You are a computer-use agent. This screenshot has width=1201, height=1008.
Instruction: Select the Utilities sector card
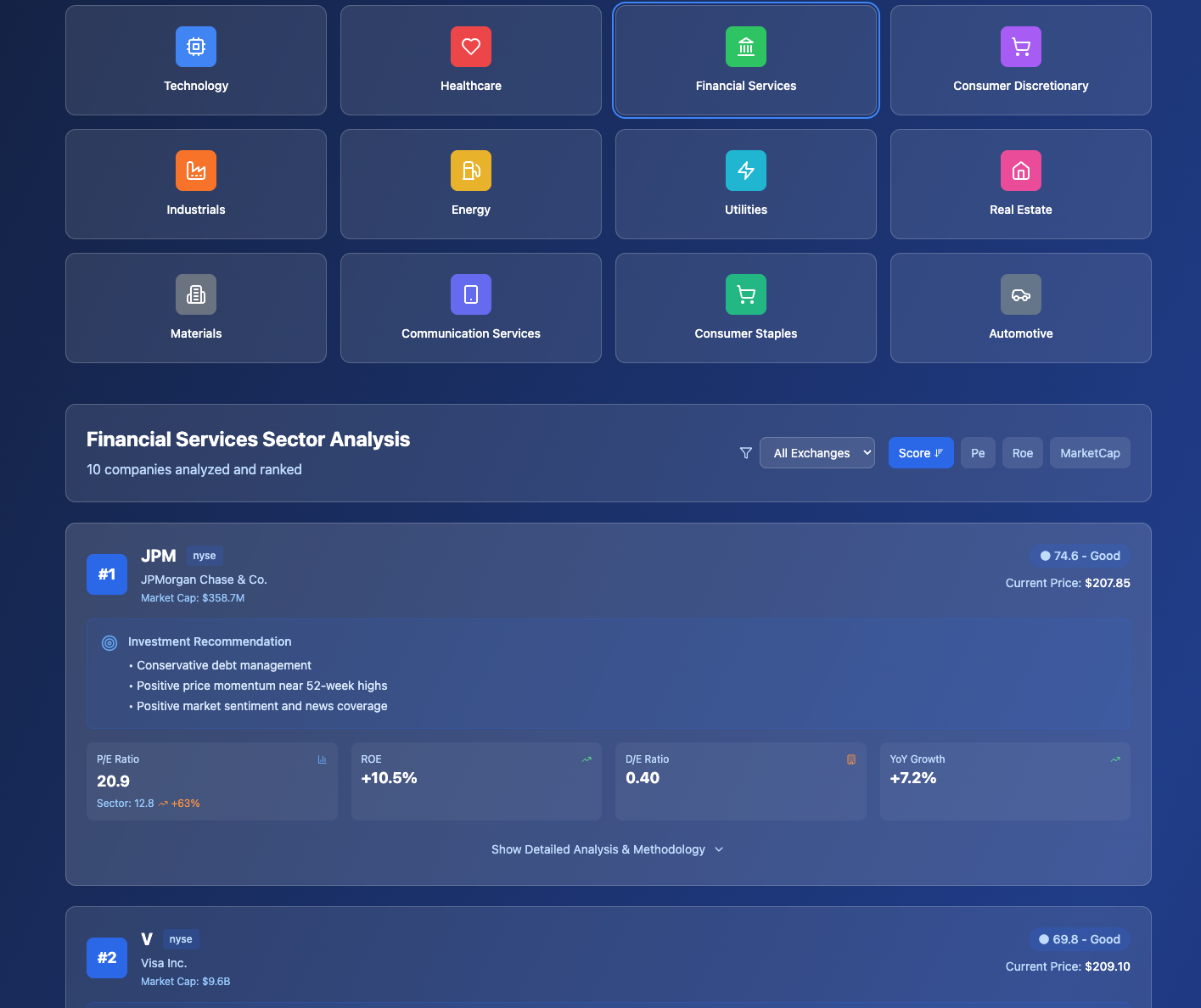(x=746, y=184)
